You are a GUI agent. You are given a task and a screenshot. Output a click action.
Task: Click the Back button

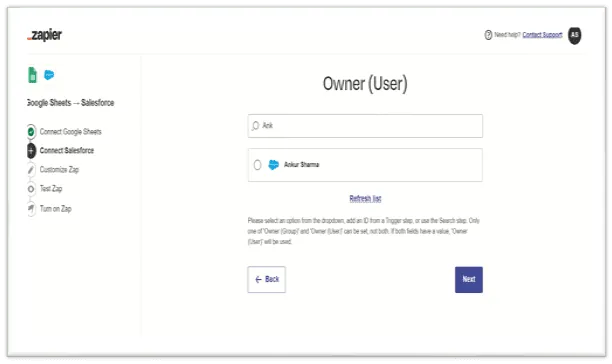point(267,279)
